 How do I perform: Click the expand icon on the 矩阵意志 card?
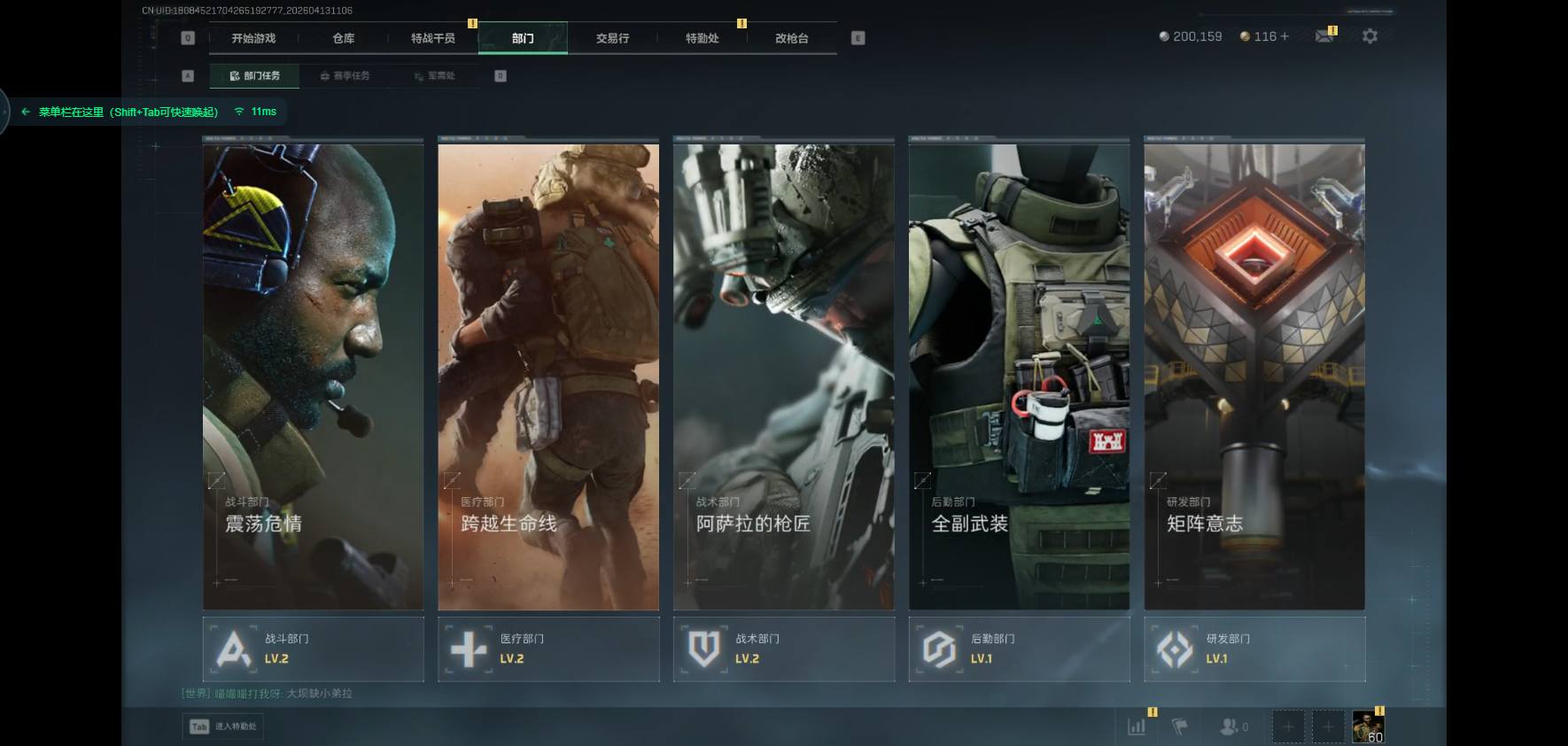click(x=1158, y=481)
